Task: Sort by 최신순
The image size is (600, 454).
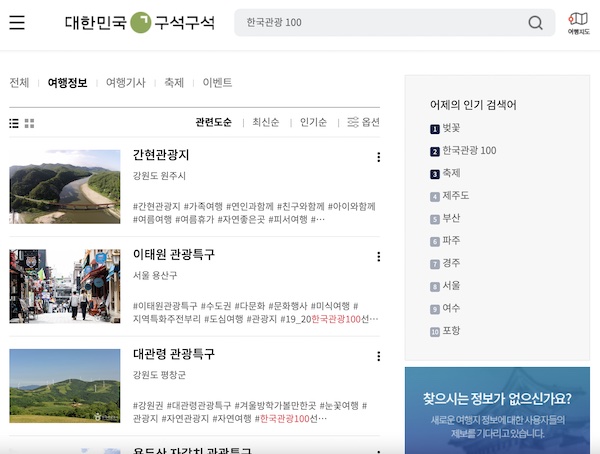Action: click(x=266, y=122)
